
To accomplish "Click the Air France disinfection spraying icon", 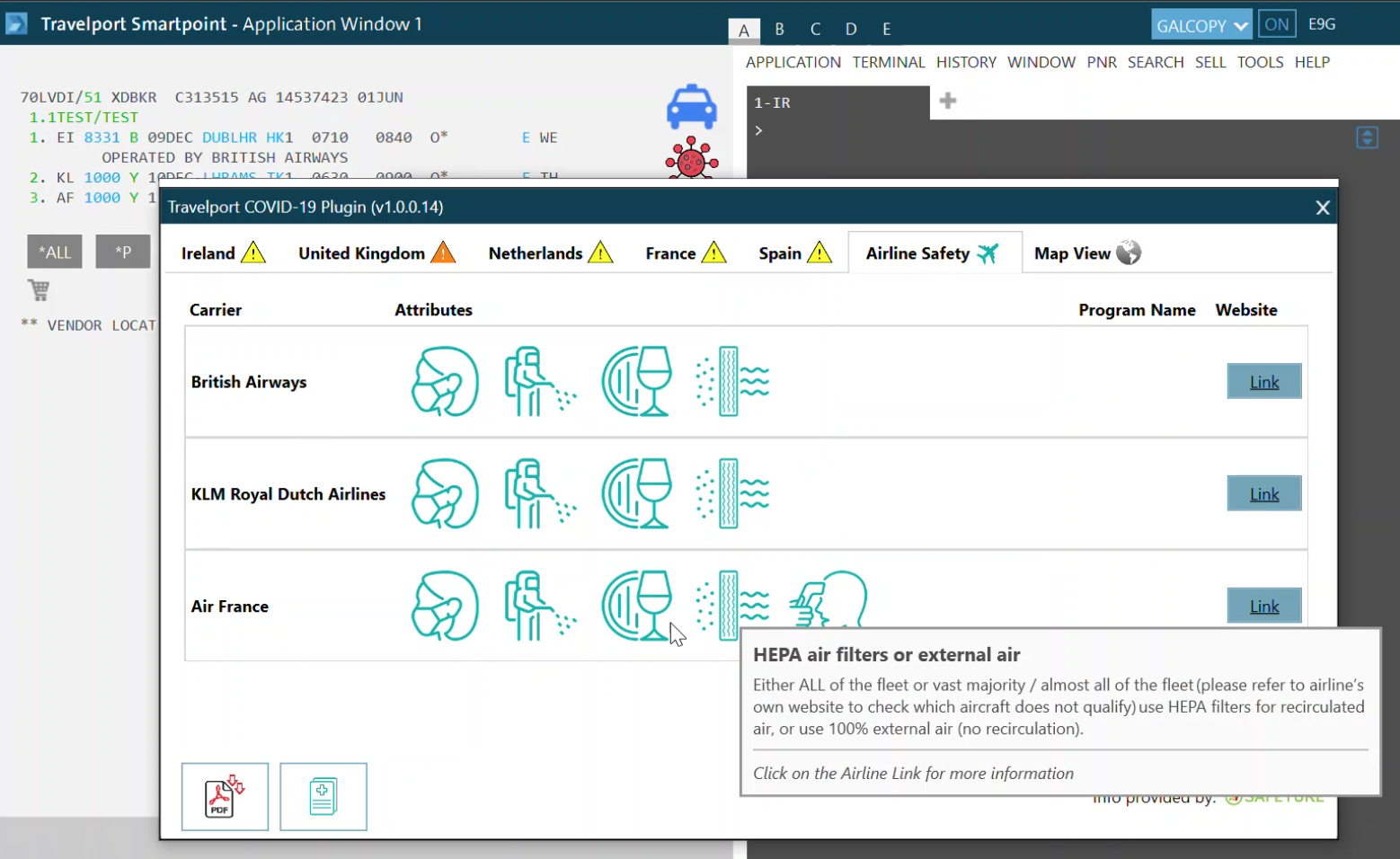I will point(540,607).
